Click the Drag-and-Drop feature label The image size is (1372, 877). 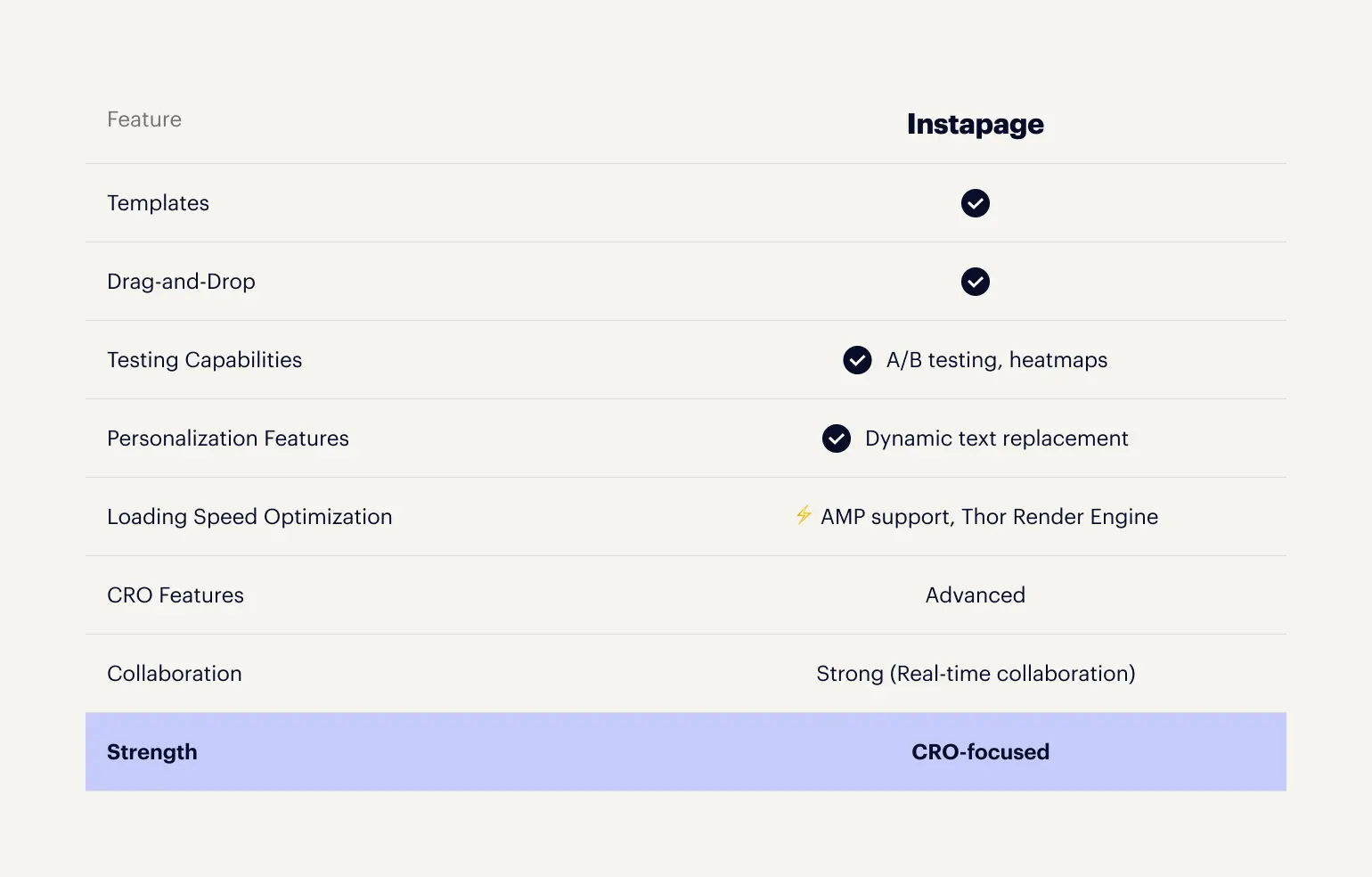181,282
